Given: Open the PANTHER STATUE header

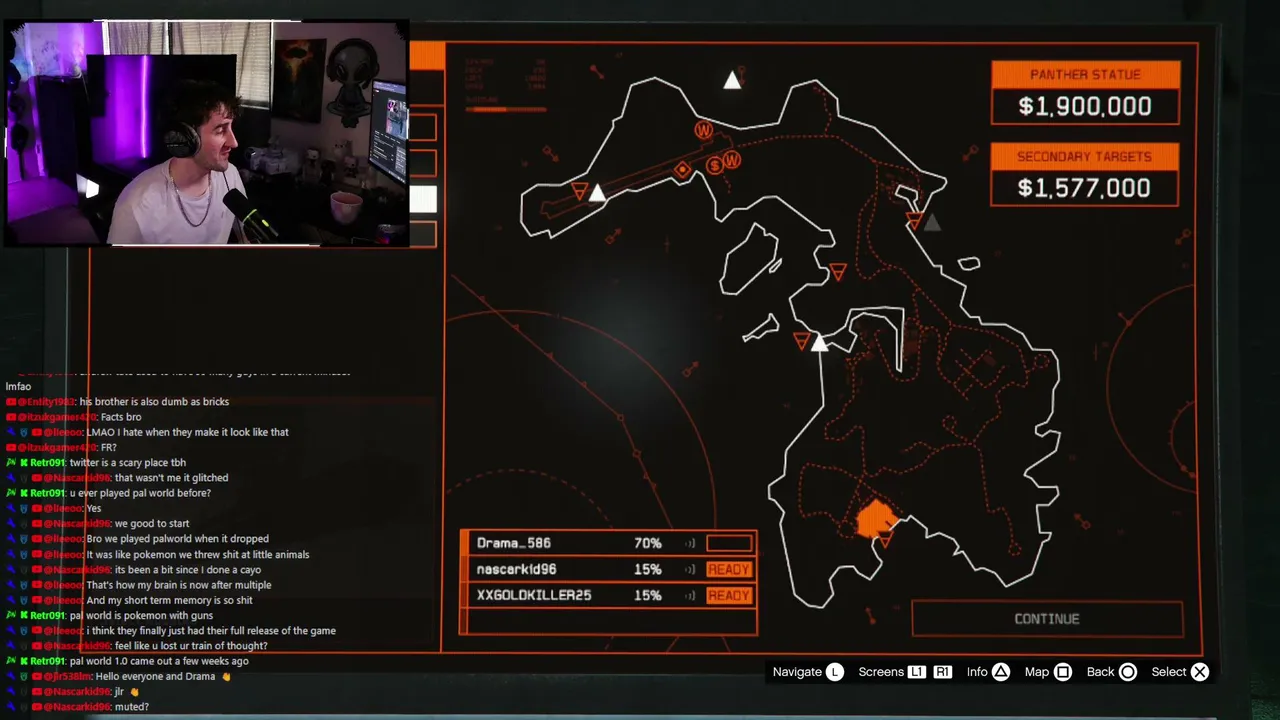Looking at the screenshot, I should [x=1085, y=74].
